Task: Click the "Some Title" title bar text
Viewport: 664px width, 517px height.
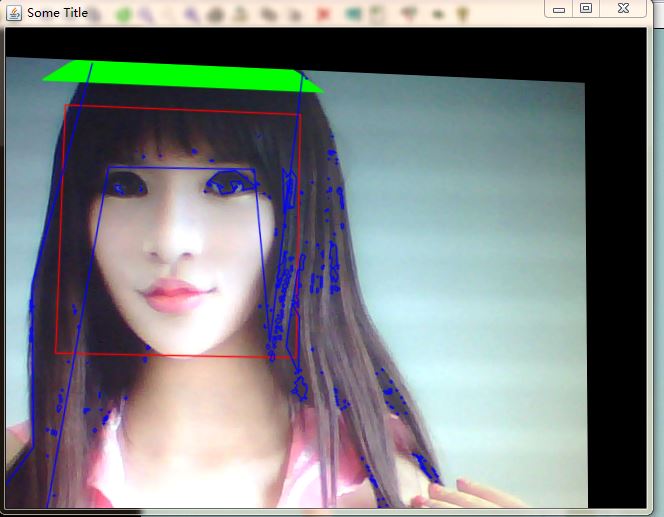Action: [x=57, y=13]
